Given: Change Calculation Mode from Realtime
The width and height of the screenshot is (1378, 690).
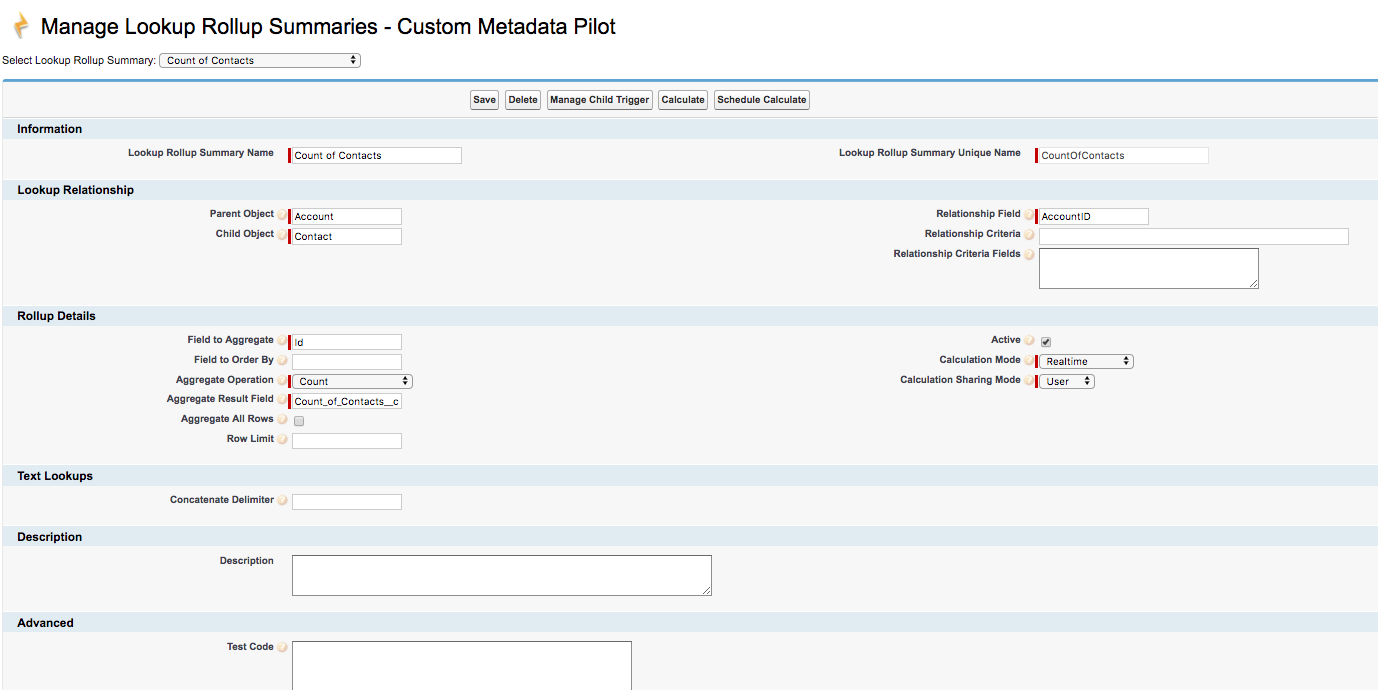Looking at the screenshot, I should click(1086, 361).
